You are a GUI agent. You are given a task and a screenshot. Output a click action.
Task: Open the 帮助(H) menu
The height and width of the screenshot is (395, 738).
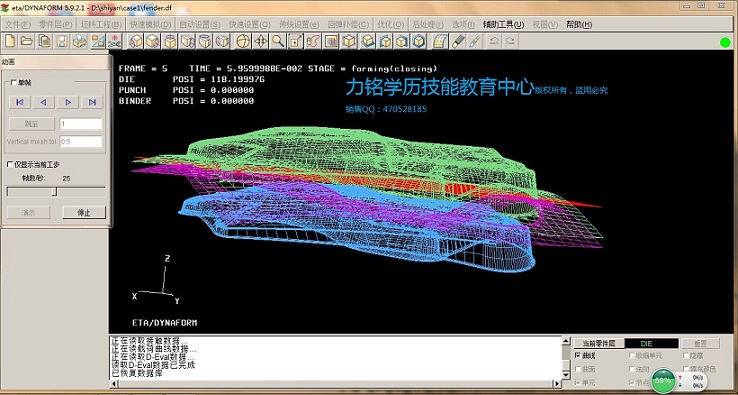pyautogui.click(x=579, y=24)
